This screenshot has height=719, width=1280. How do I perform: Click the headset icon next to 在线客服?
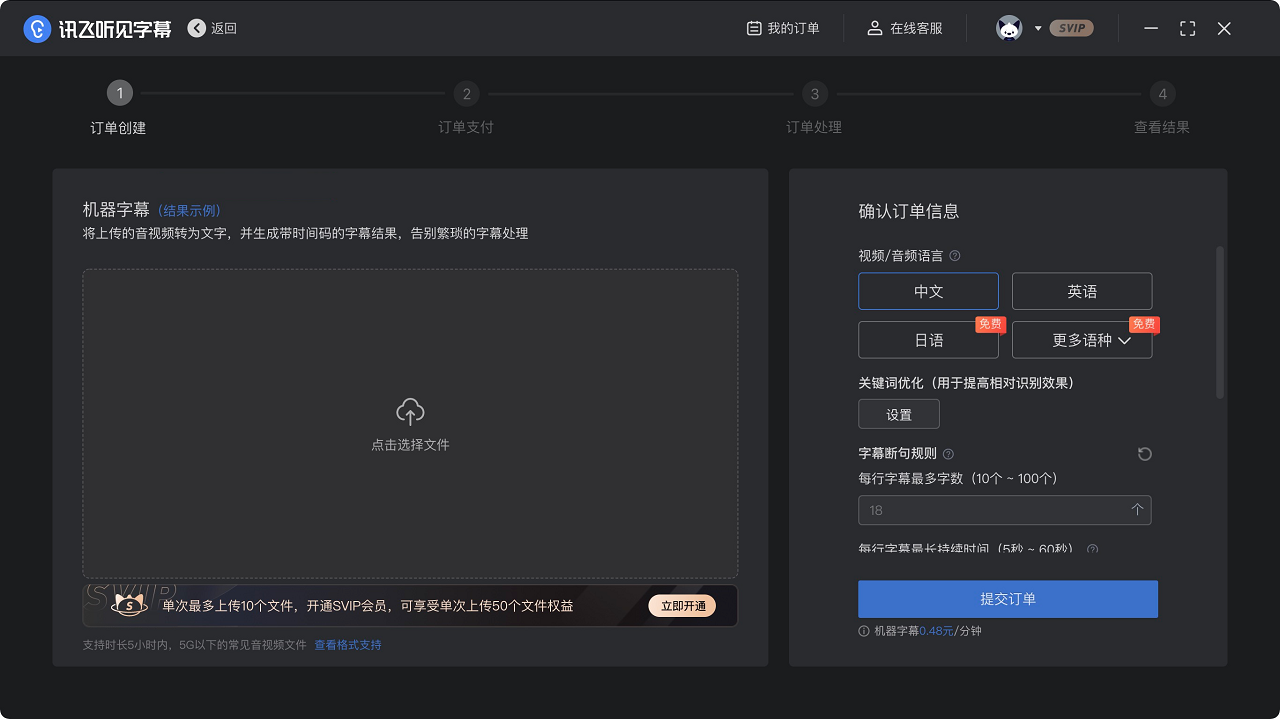point(874,28)
